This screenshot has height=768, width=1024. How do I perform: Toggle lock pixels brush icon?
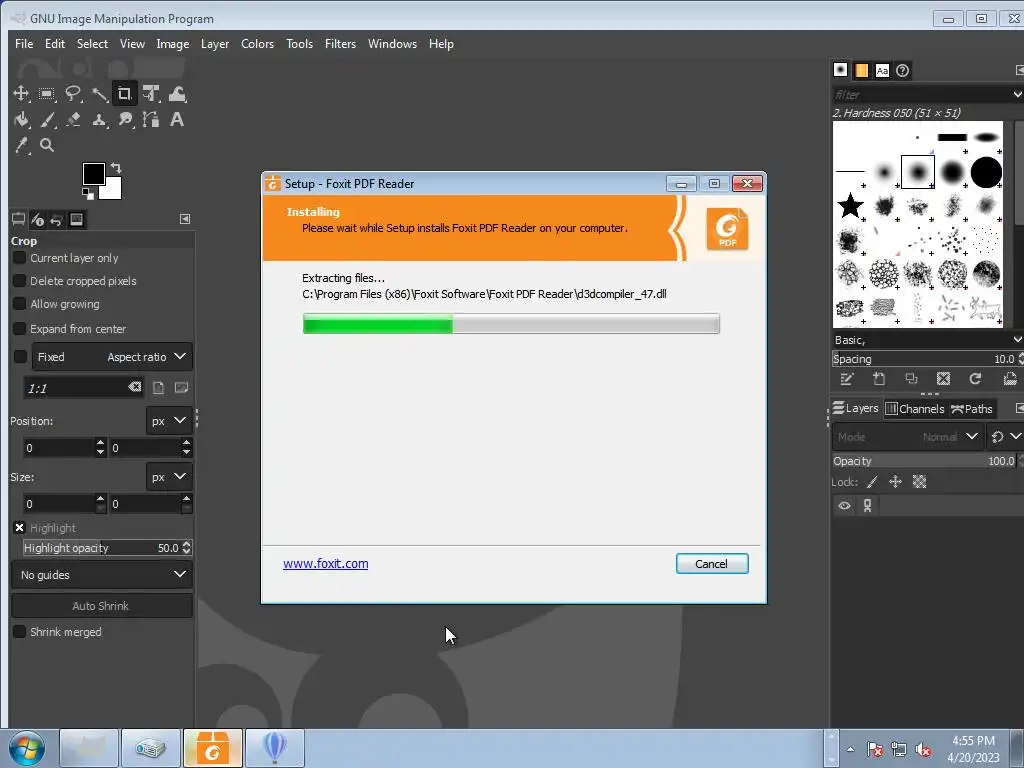point(872,482)
